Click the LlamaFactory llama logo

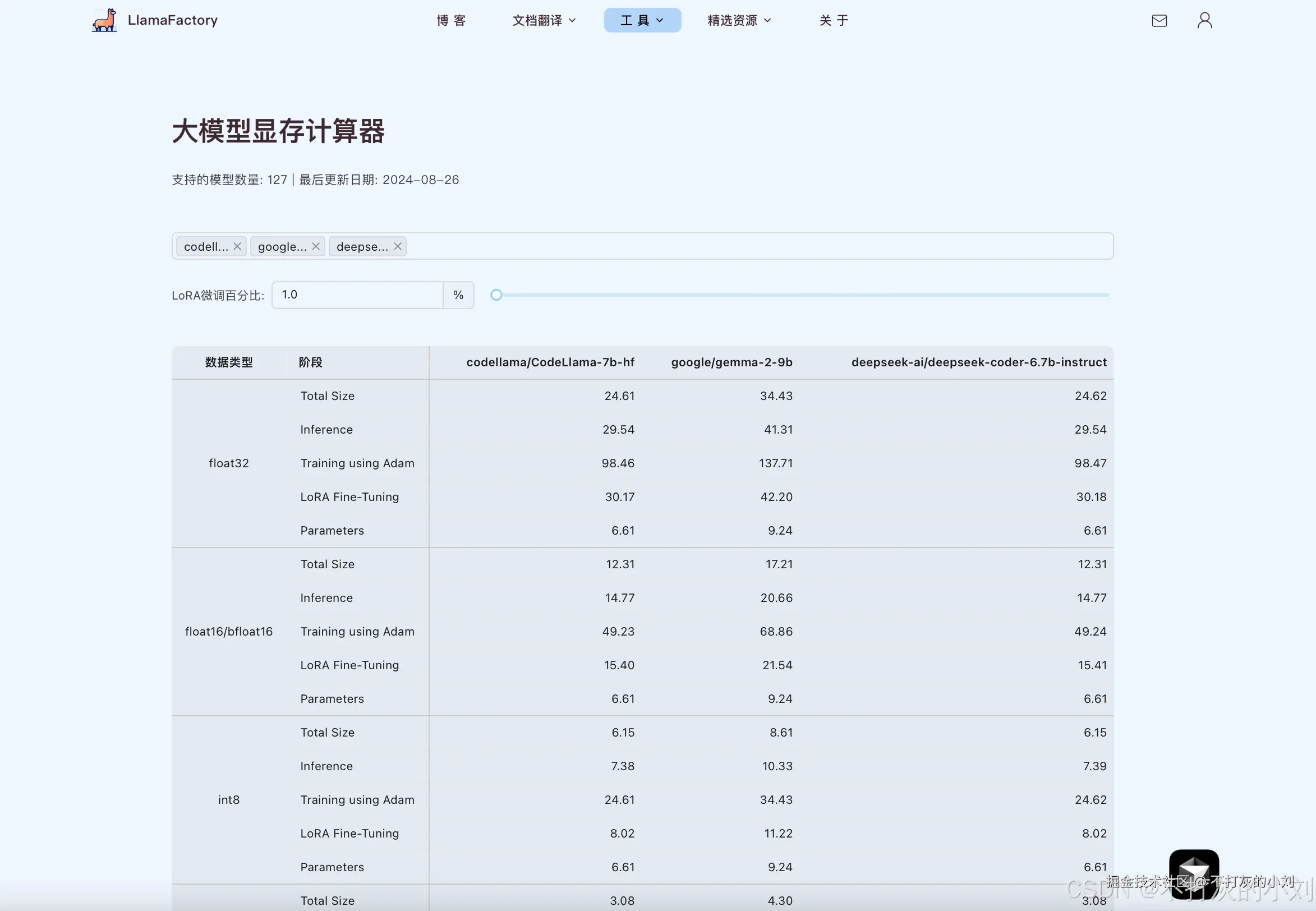point(104,20)
